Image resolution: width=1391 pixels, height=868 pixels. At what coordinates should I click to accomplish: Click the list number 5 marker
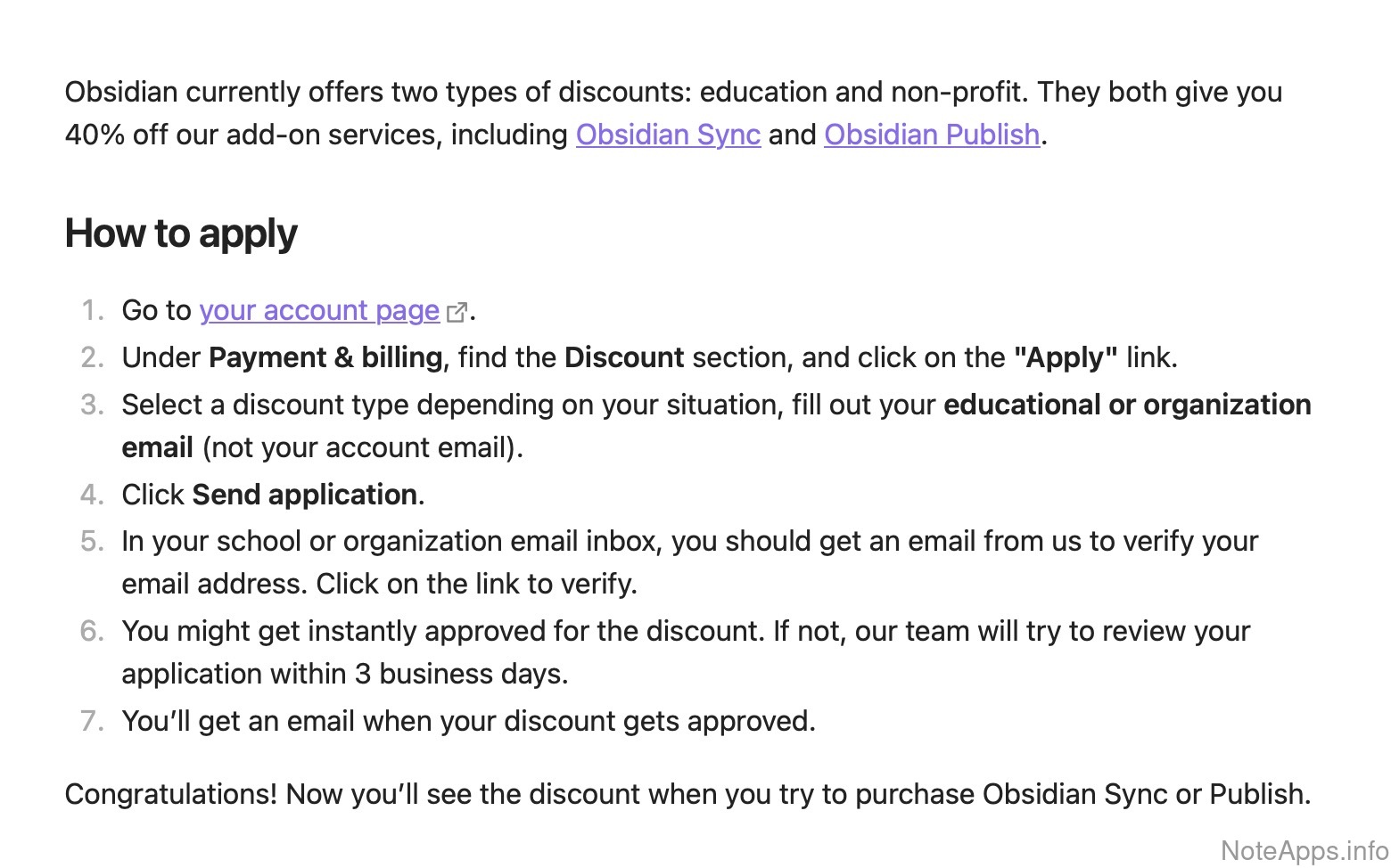click(x=92, y=541)
